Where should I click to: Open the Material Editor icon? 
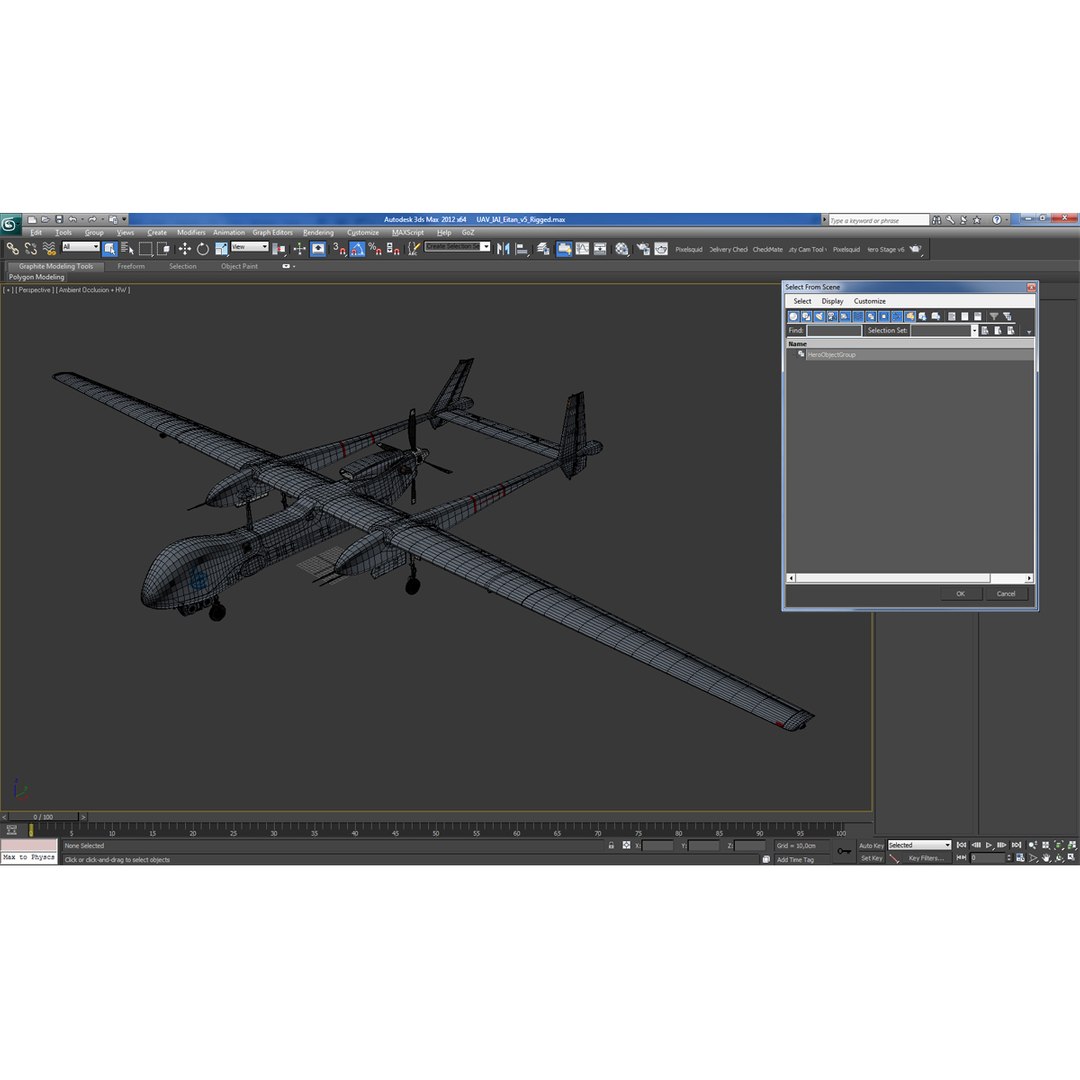click(622, 249)
